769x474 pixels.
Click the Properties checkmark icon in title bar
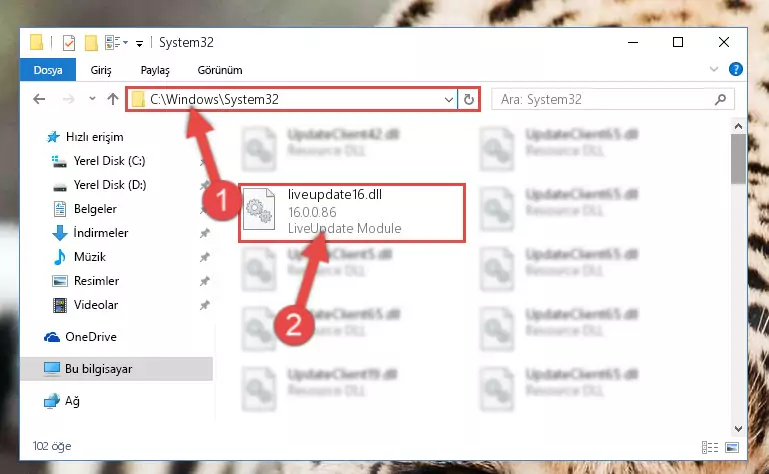pos(69,43)
